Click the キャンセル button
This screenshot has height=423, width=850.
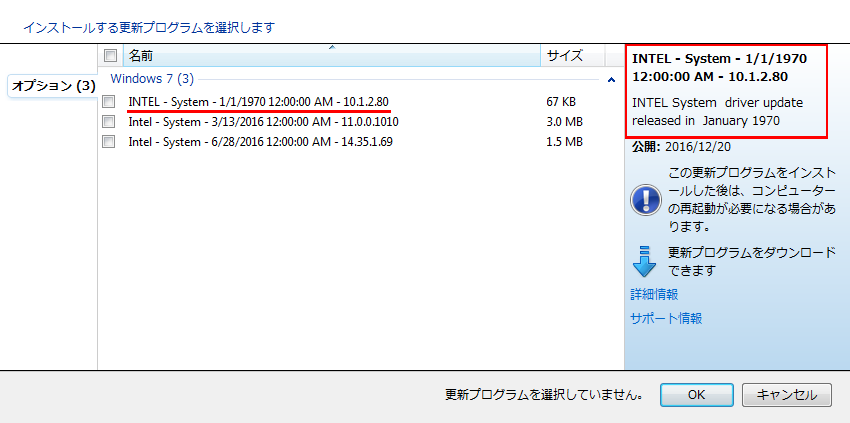click(787, 395)
